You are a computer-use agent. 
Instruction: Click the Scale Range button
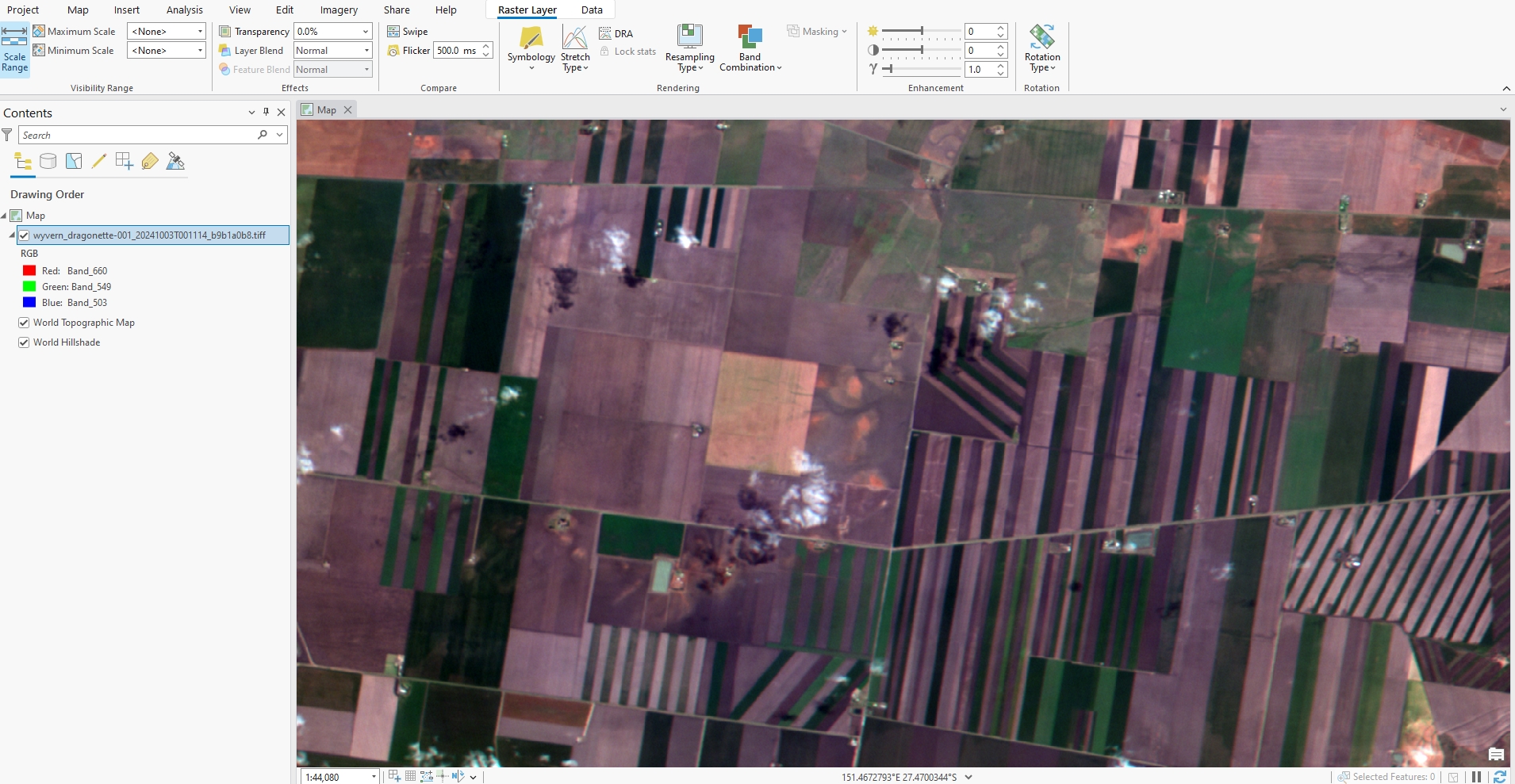[14, 49]
